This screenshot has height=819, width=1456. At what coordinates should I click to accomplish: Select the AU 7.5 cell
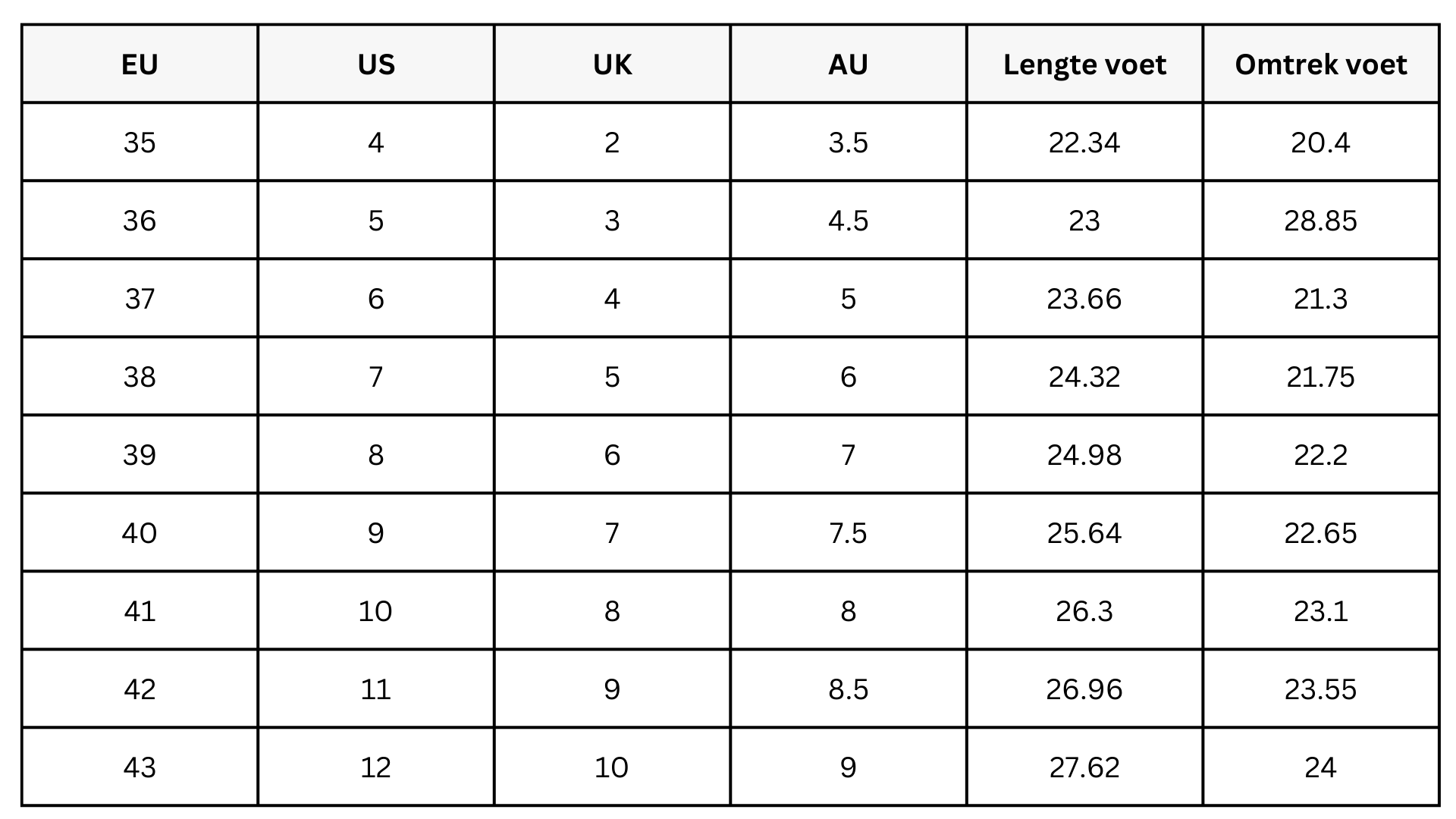(848, 533)
